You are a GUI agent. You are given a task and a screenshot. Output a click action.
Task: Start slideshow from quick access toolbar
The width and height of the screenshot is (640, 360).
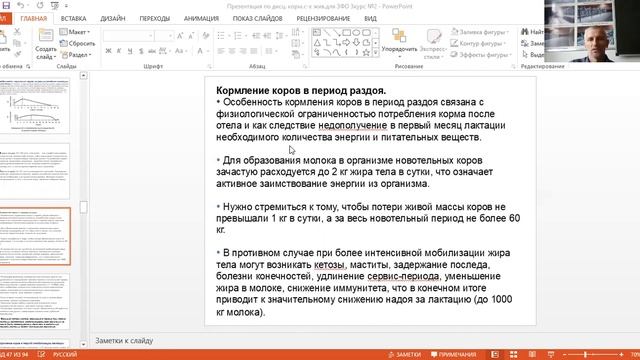coord(55,6)
